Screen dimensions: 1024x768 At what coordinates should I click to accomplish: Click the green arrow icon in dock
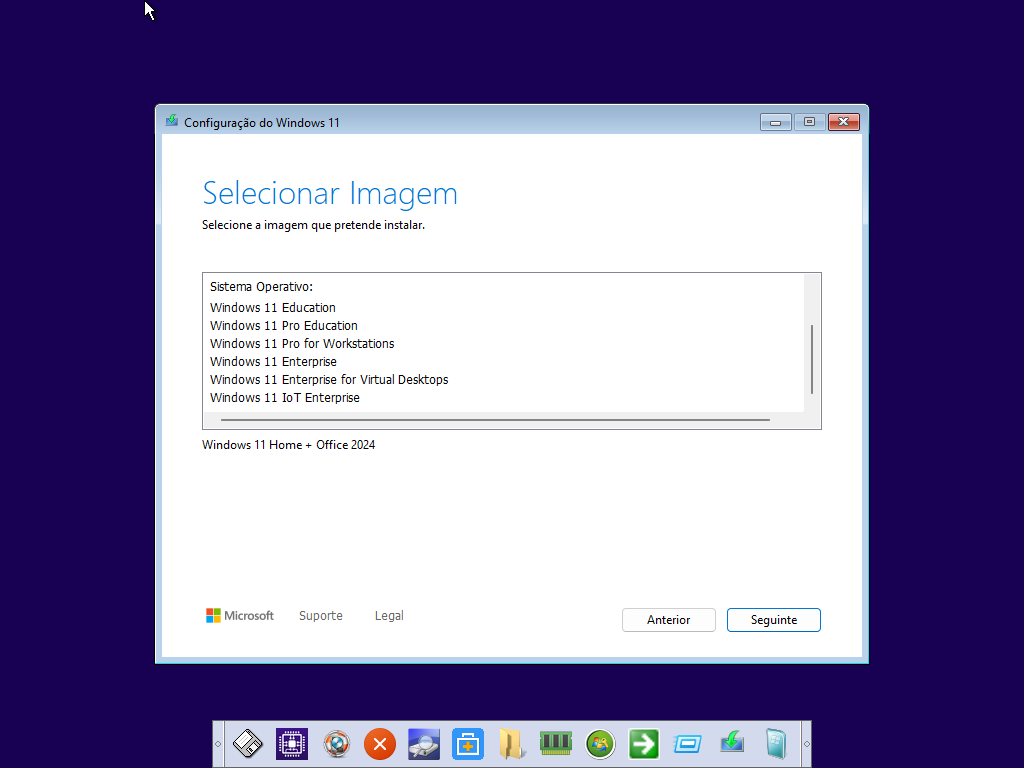(643, 744)
